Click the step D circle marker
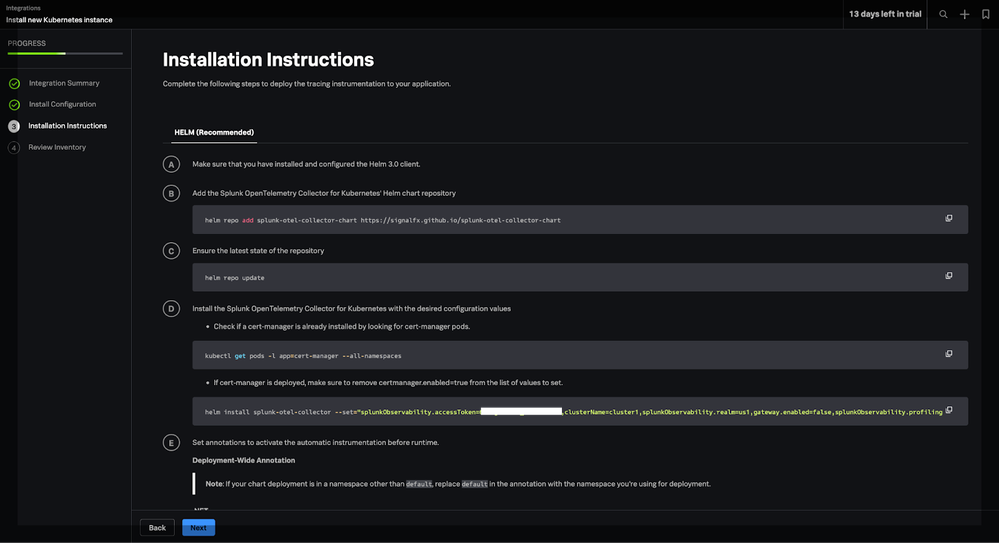 point(171,308)
